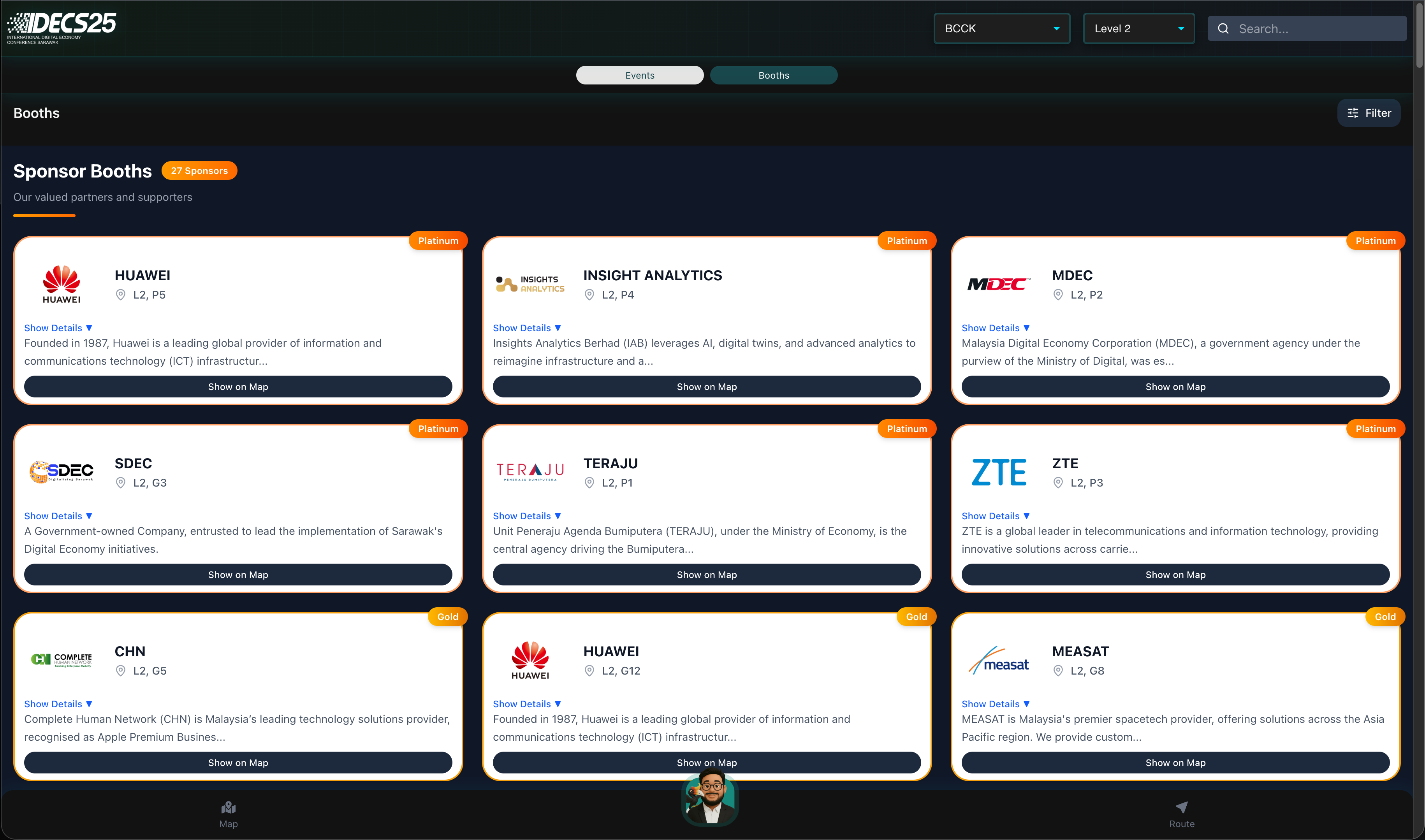Click location pin next to L2, G8
The height and width of the screenshot is (840, 1425).
click(x=1058, y=670)
